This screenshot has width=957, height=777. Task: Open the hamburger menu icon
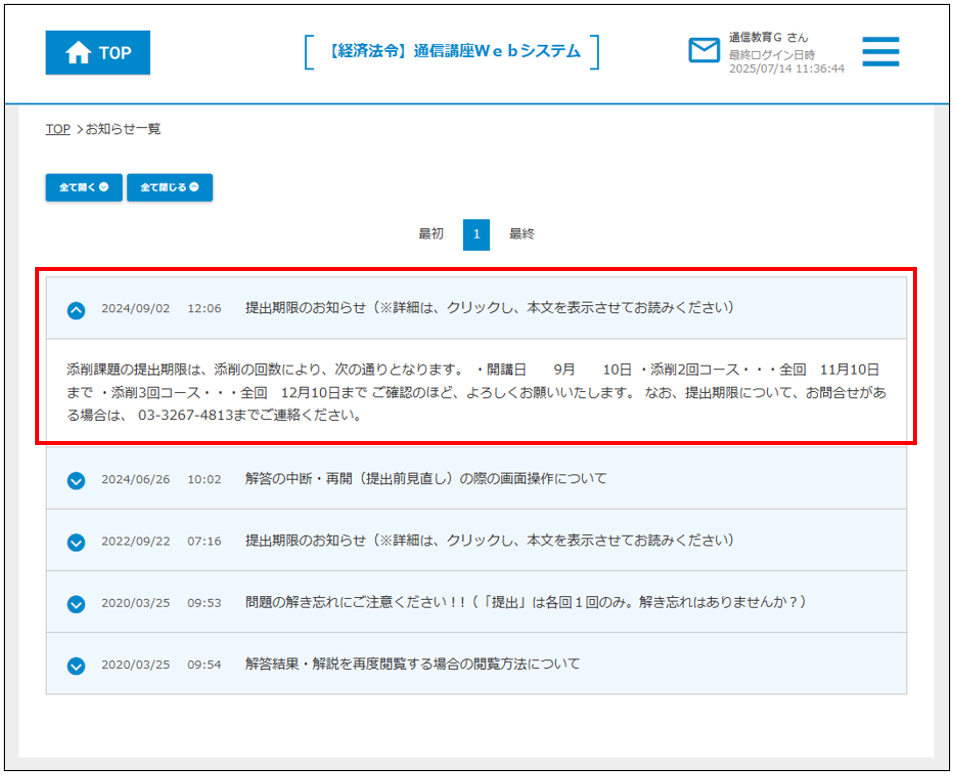[880, 51]
